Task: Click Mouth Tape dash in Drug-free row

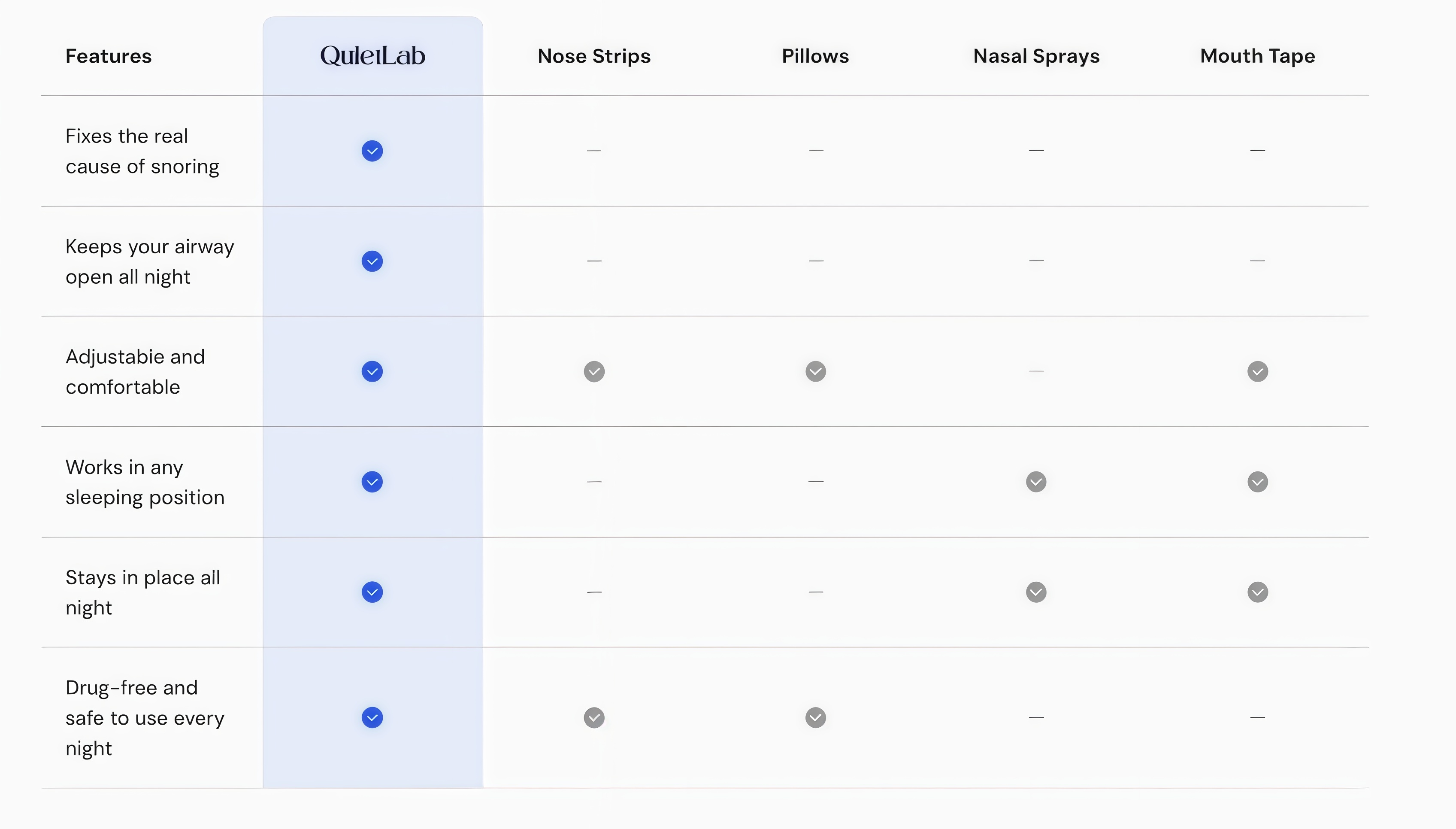Action: [x=1257, y=717]
